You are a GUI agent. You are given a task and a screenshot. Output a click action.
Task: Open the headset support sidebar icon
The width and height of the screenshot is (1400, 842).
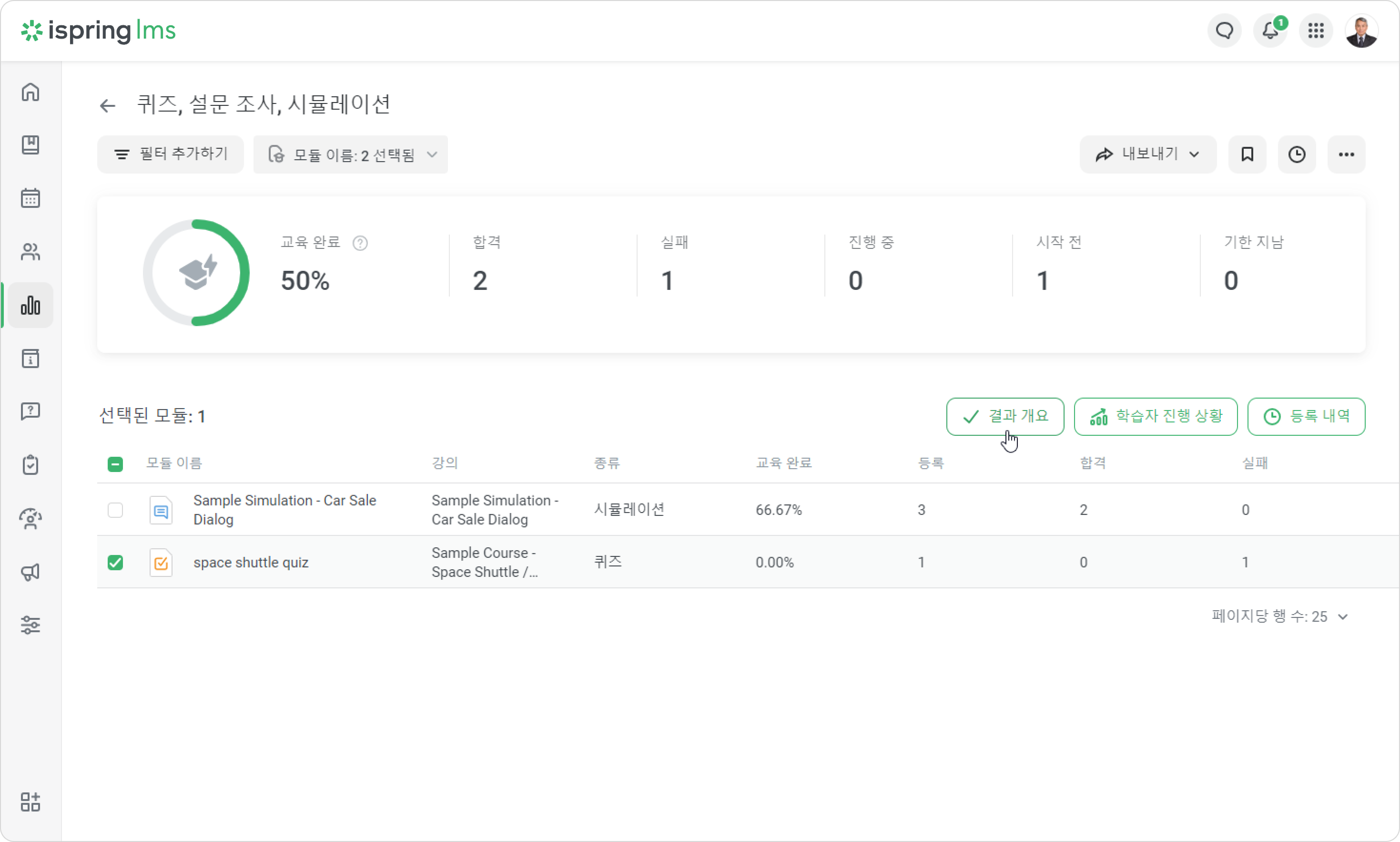click(31, 519)
